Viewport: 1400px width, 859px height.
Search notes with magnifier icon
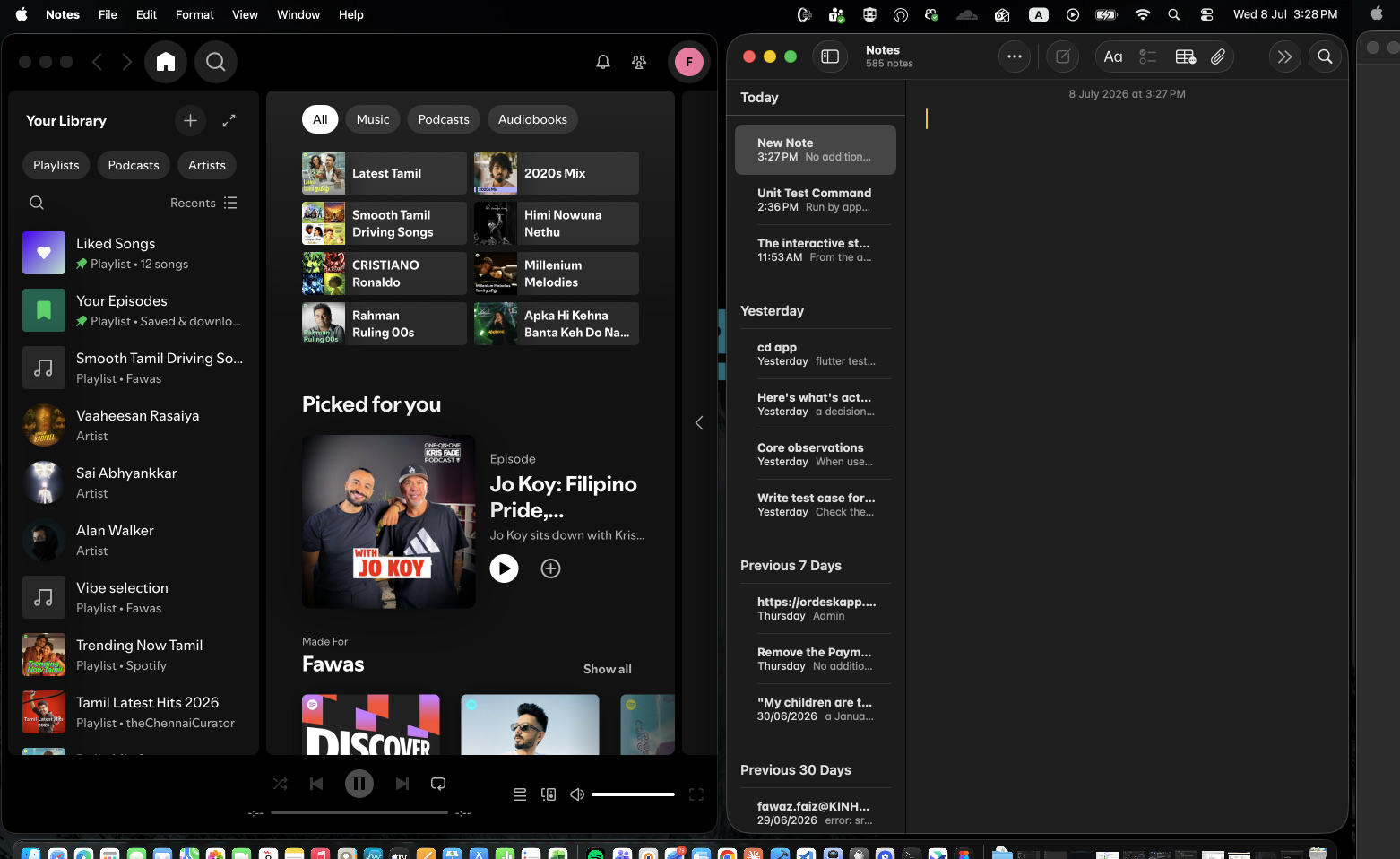[x=1325, y=56]
